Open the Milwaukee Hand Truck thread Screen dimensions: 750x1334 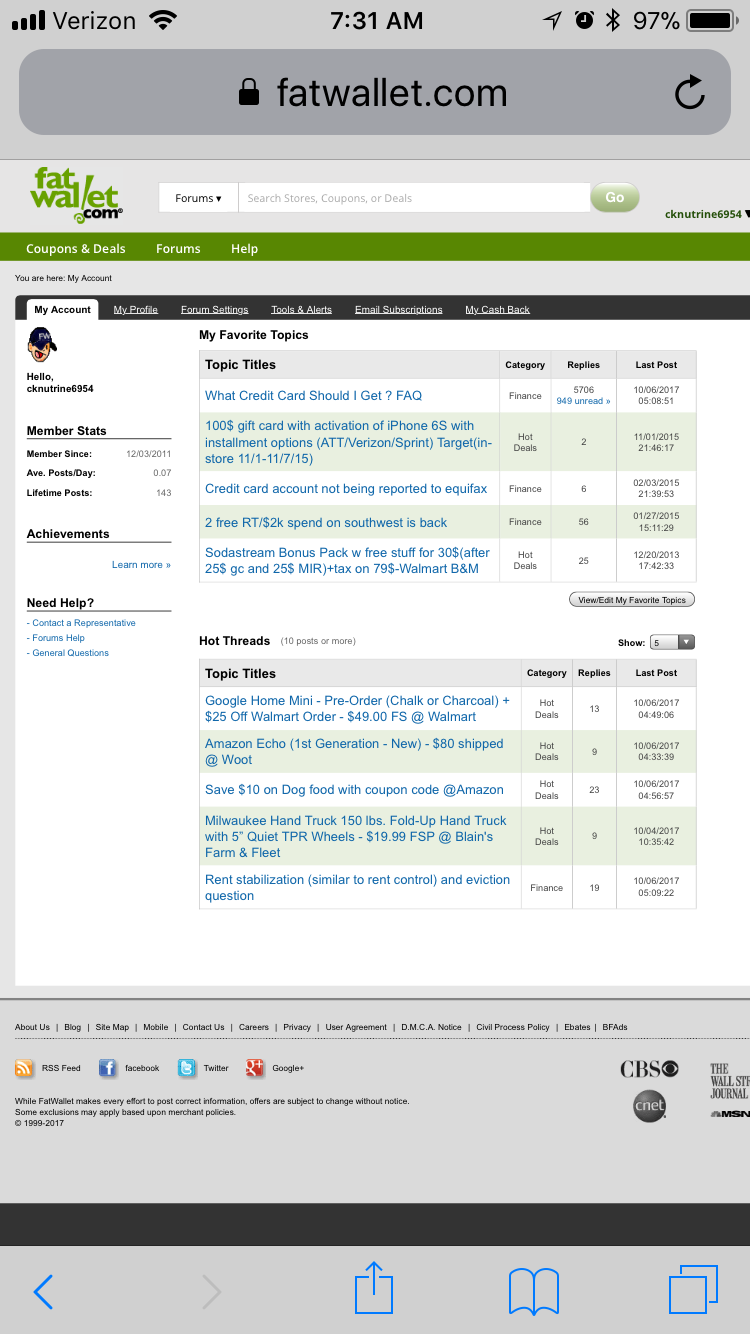click(356, 836)
